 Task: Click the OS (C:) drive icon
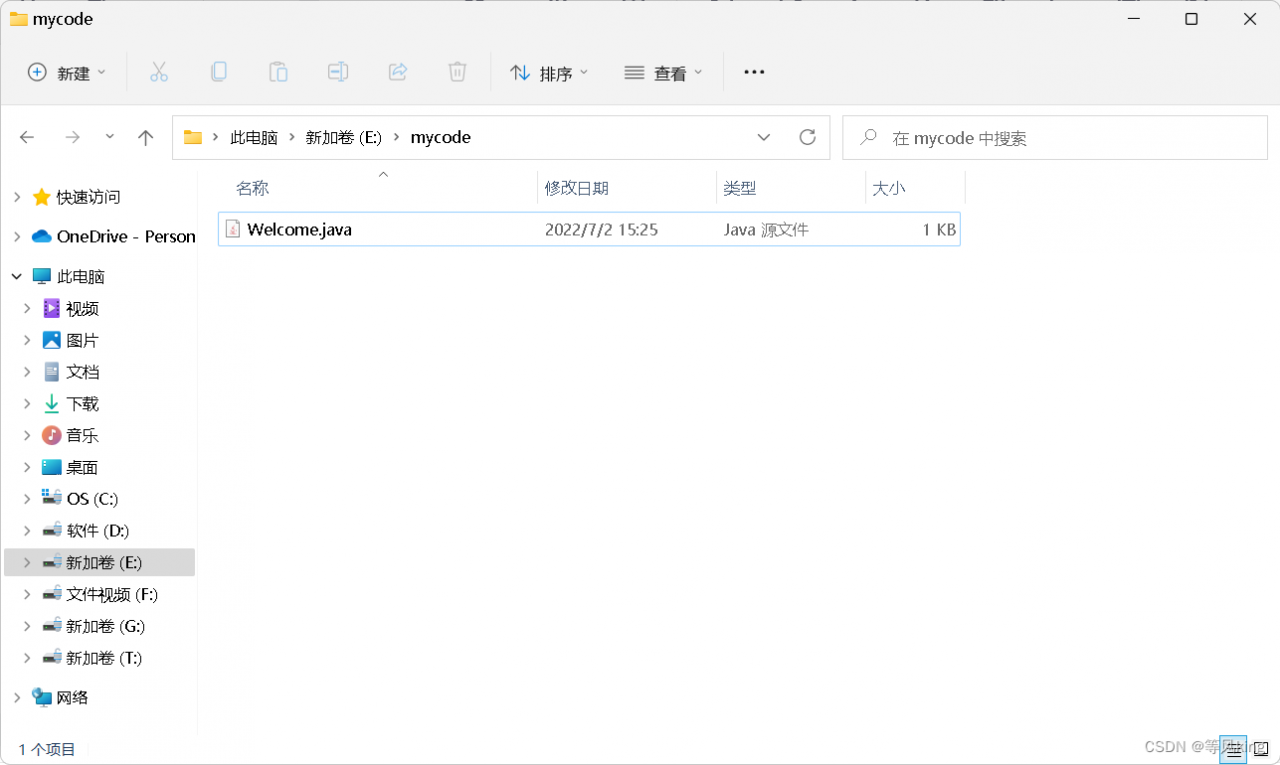click(51, 498)
